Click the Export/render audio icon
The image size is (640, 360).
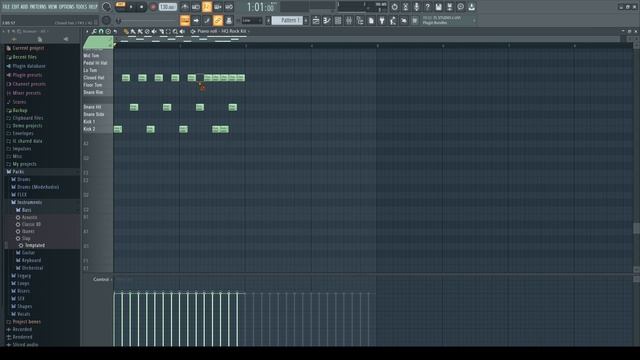pyautogui.click(x=449, y=7)
